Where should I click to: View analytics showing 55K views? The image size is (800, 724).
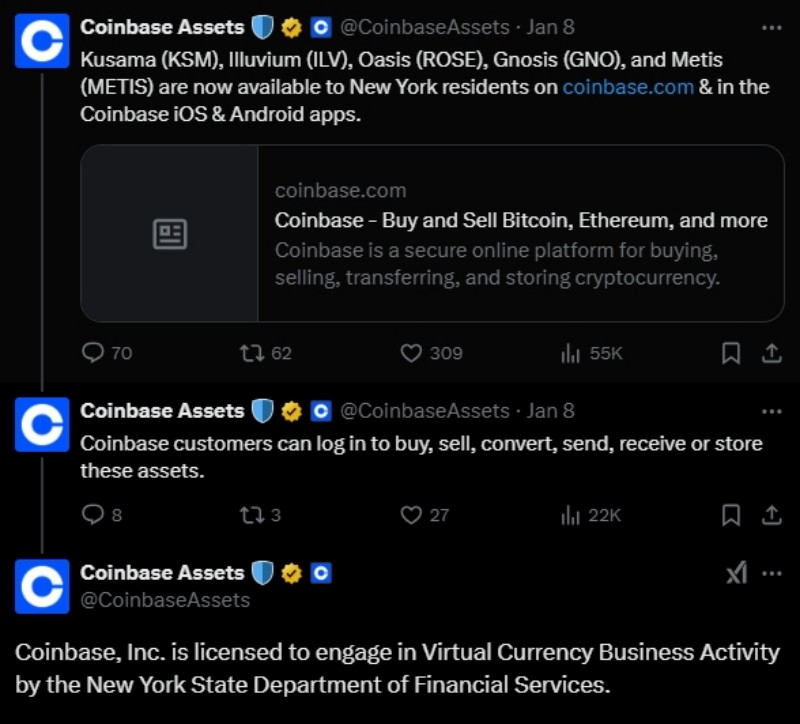569,353
